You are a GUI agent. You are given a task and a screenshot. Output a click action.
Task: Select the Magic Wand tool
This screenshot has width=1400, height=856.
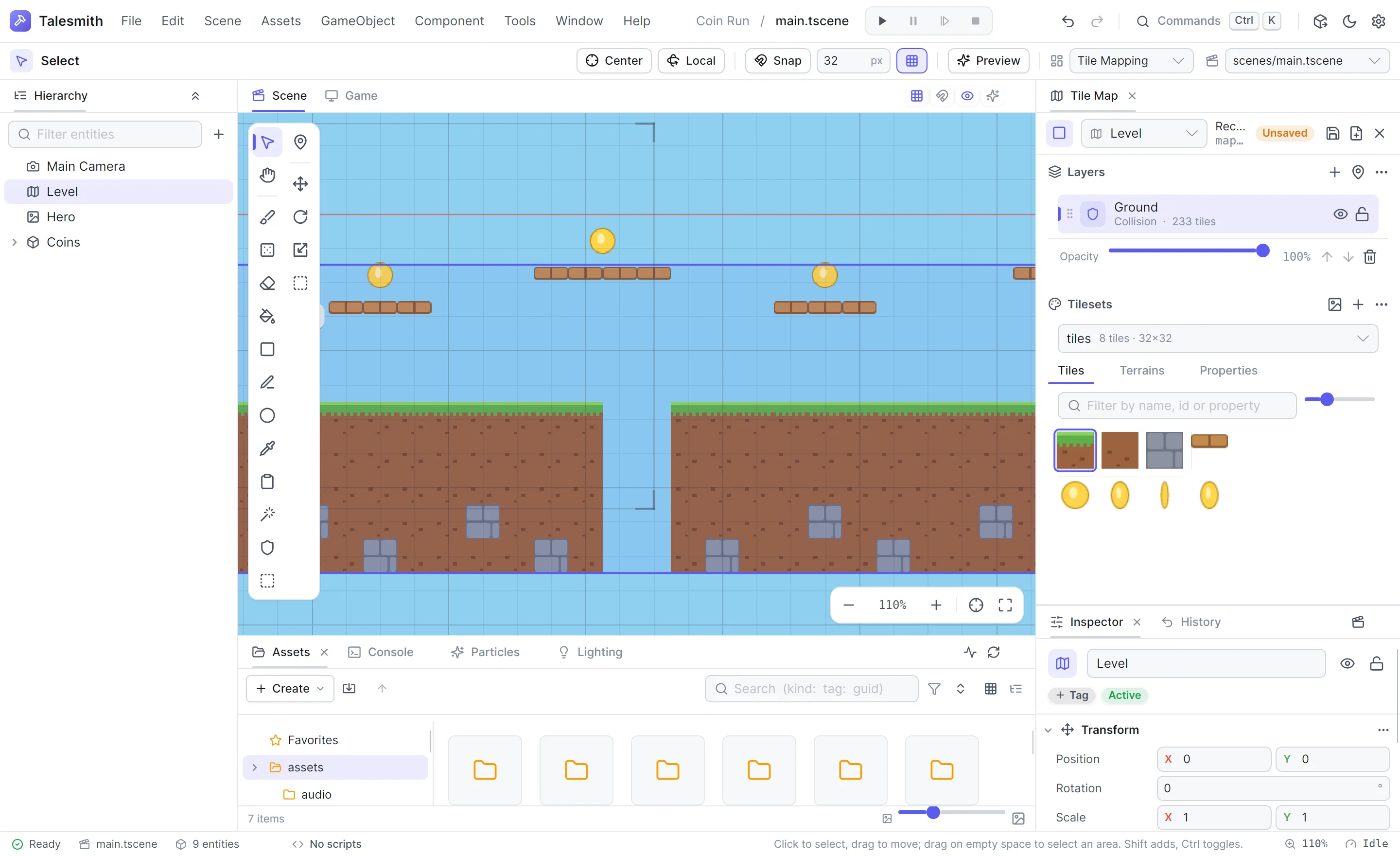(267, 515)
